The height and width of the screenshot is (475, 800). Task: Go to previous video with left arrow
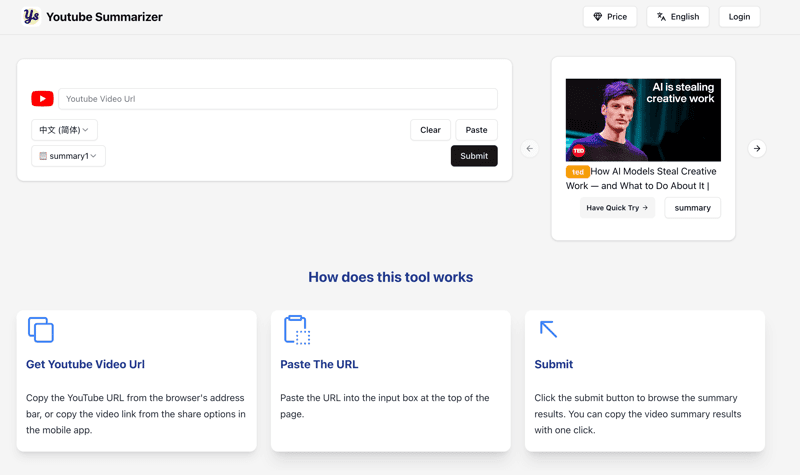(x=530, y=148)
